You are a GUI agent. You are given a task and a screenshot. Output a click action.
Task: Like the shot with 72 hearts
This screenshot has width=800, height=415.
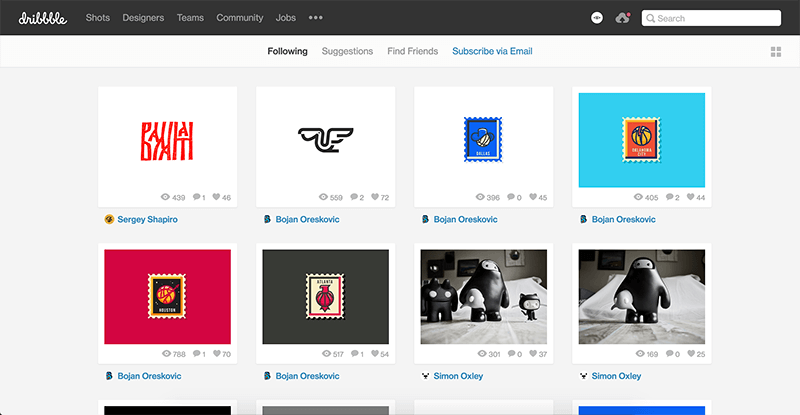[371, 198]
